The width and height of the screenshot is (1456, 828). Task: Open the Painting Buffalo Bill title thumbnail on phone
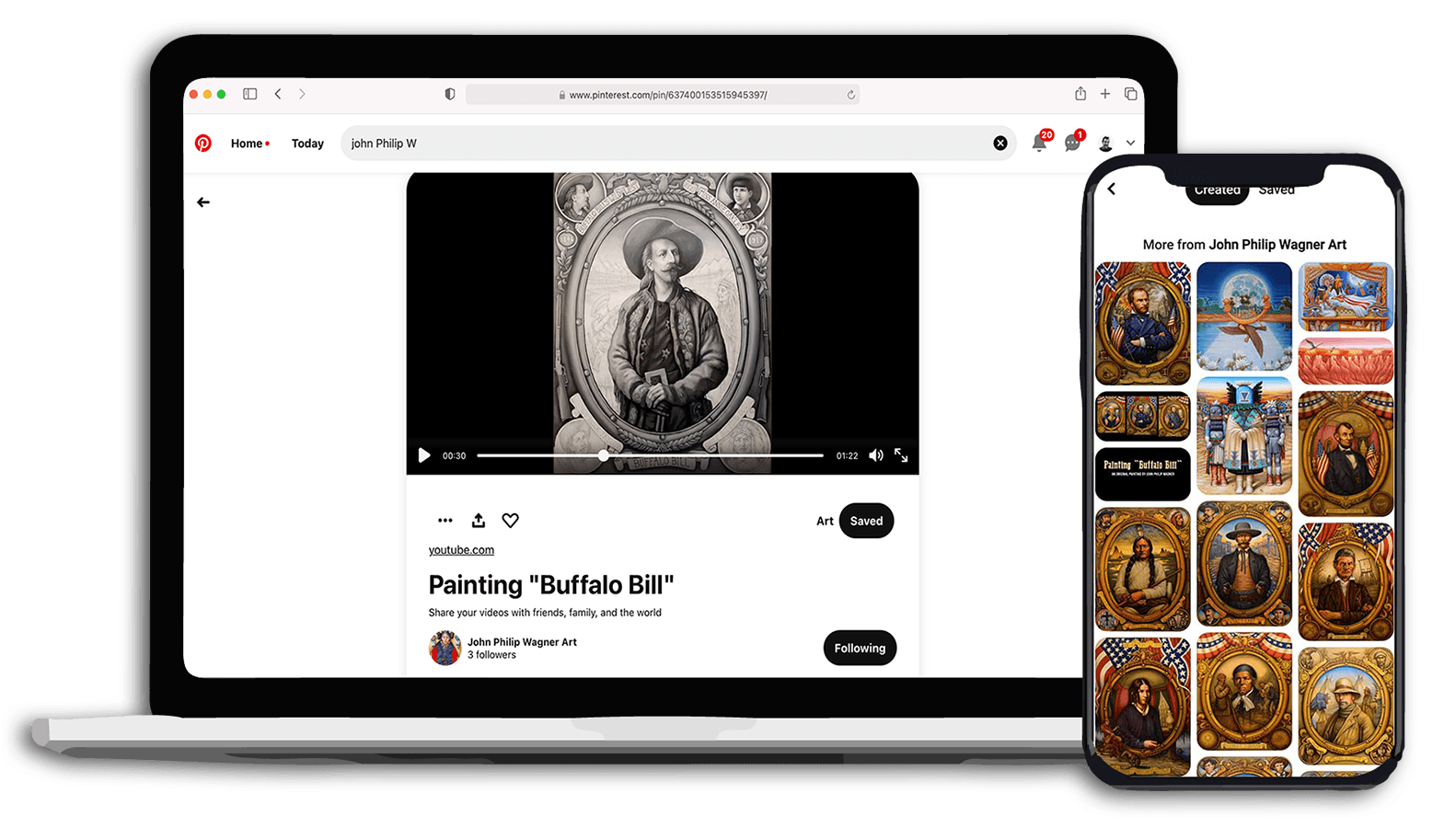click(x=1143, y=475)
